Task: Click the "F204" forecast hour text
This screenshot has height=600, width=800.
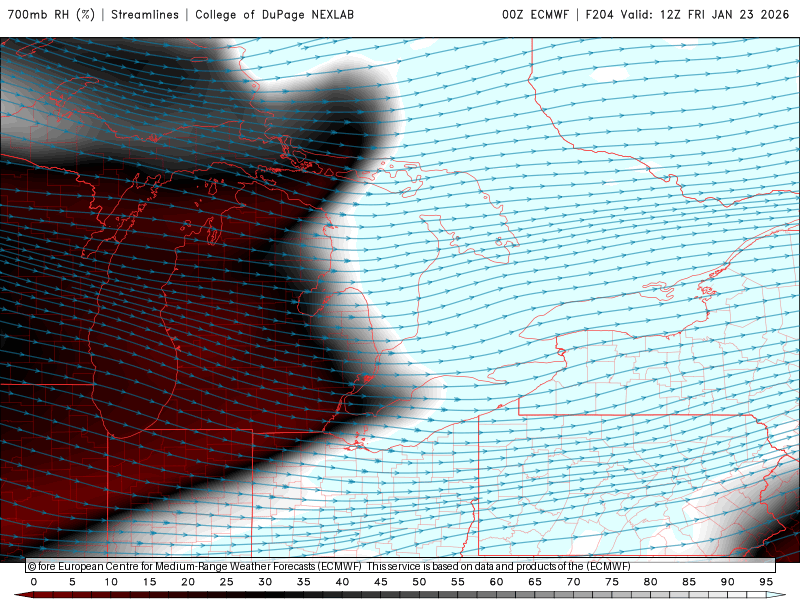Action: click(599, 14)
